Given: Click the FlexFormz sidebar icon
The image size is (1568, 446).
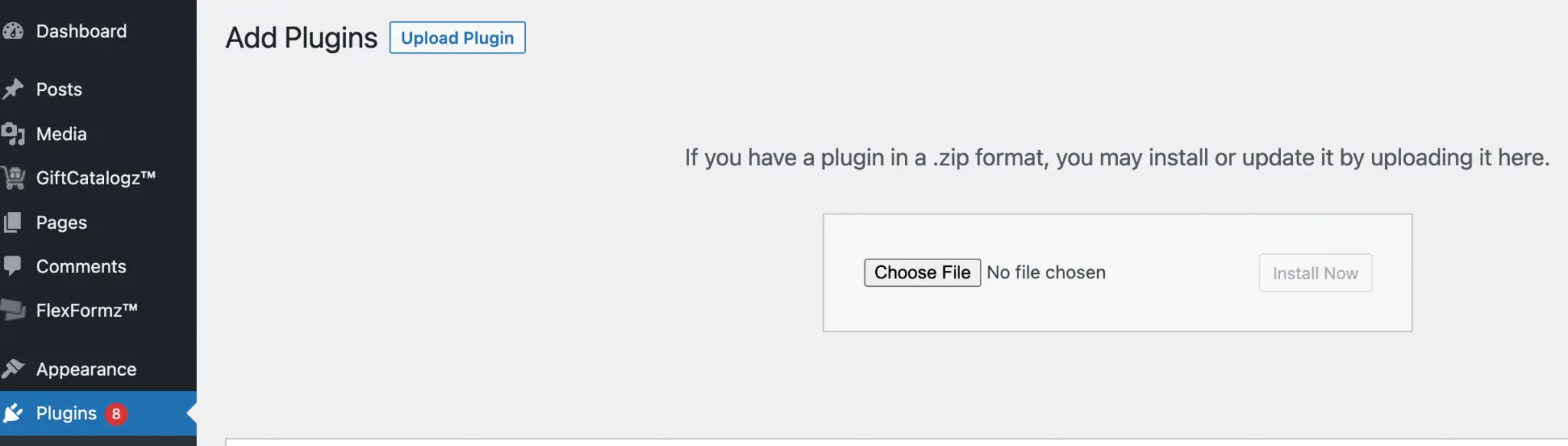Looking at the screenshot, I should [13, 310].
